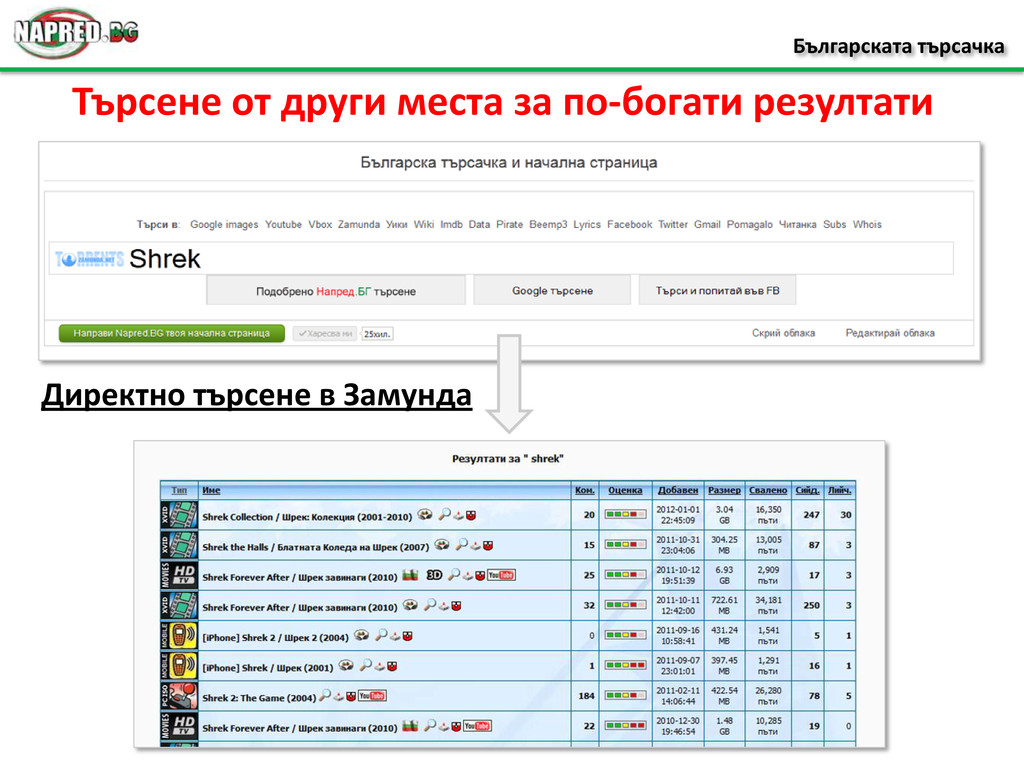The width and height of the screenshot is (1024, 768).
Task: Select Beemp3 as search source
Action: coord(548,225)
